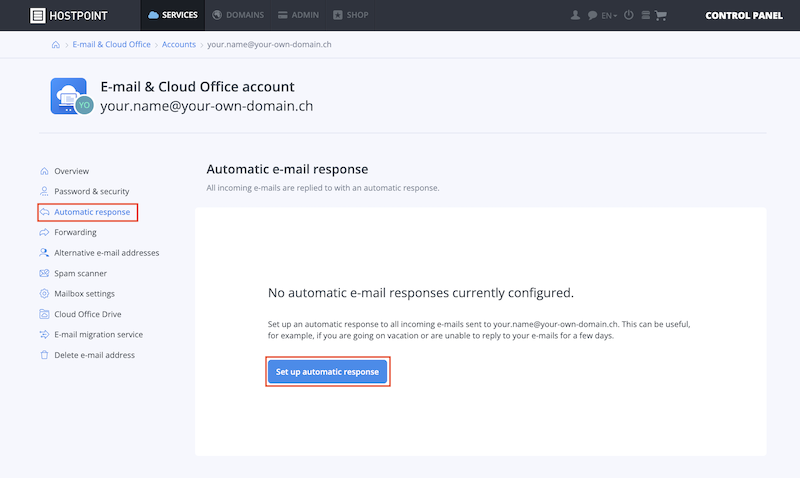Expand the EN language dropdown
Image resolution: width=800 pixels, height=478 pixels.
click(609, 16)
